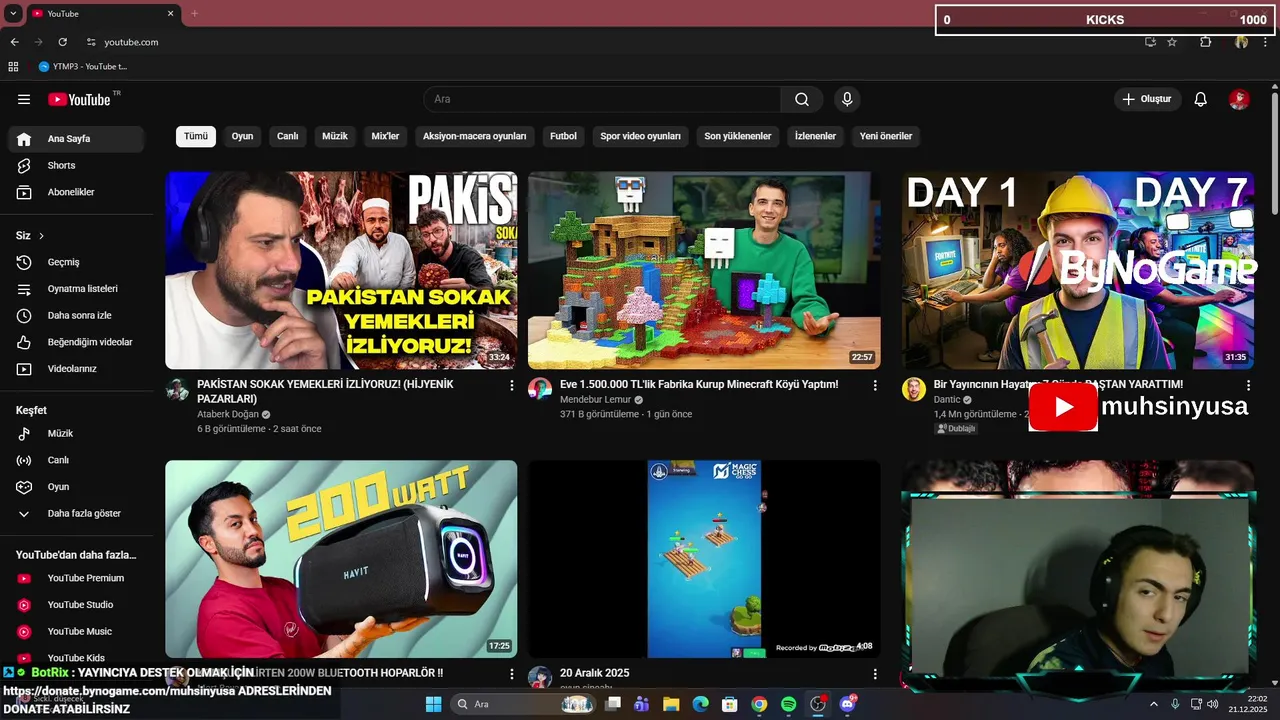
Task: Open the notifications bell
Action: (x=1201, y=99)
